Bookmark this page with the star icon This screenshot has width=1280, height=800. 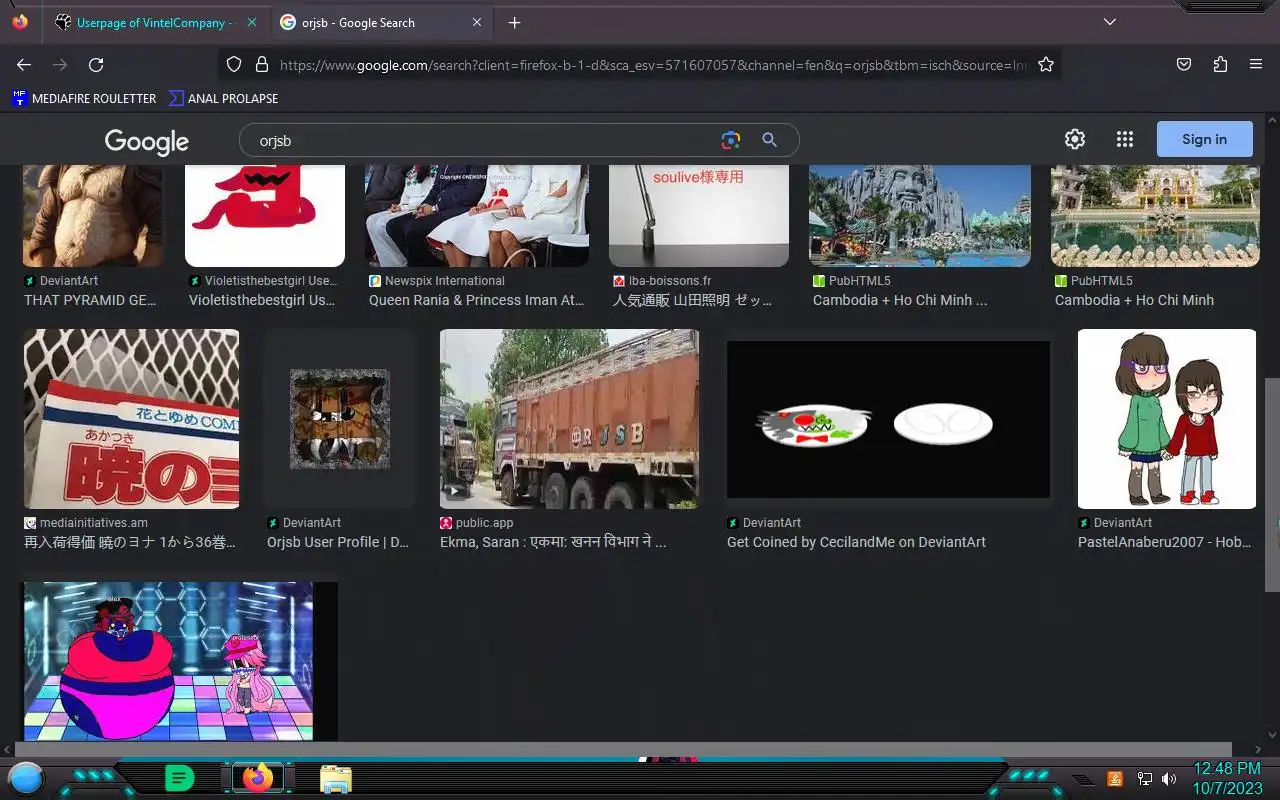[1046, 64]
